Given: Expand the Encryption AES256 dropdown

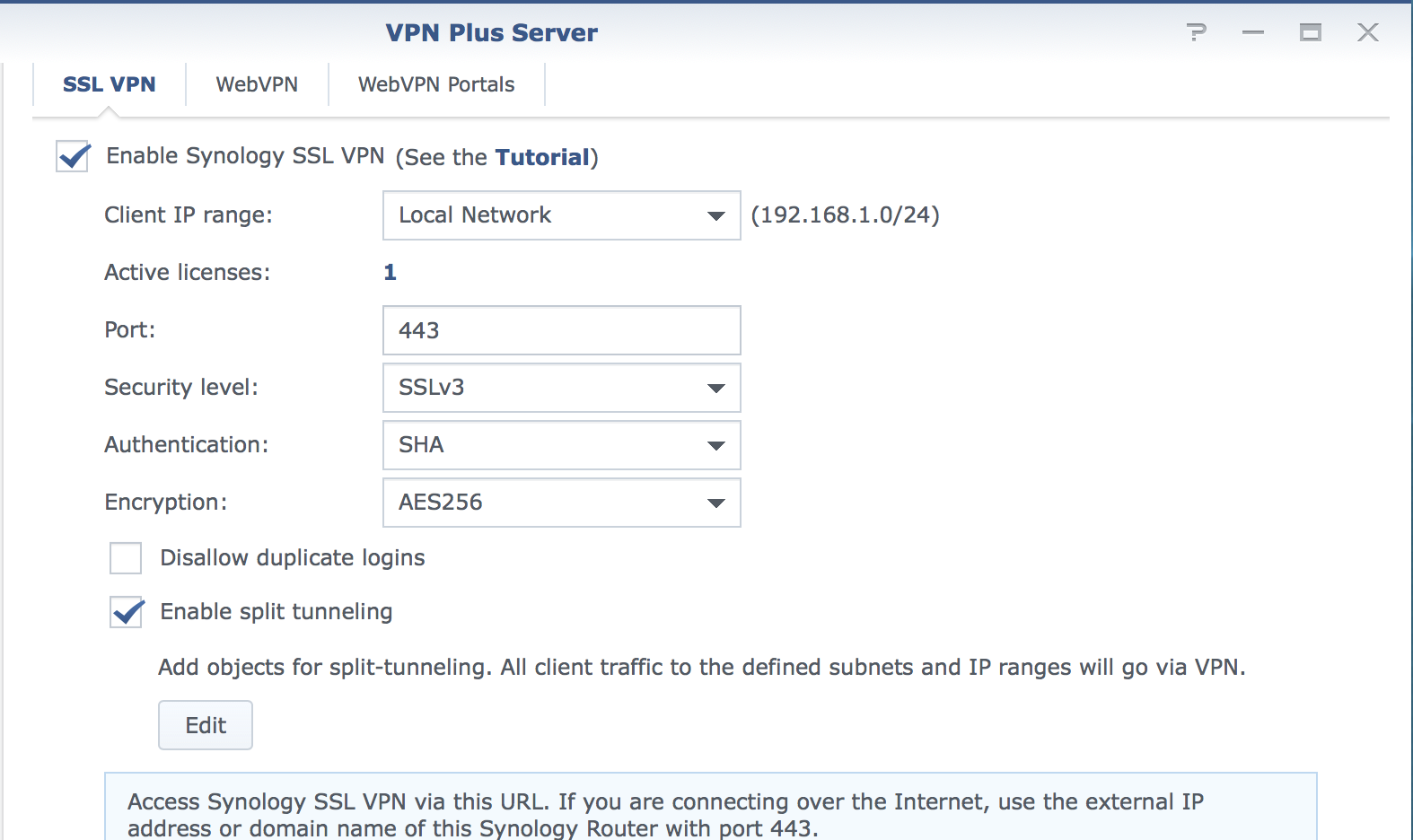Looking at the screenshot, I should [x=562, y=503].
